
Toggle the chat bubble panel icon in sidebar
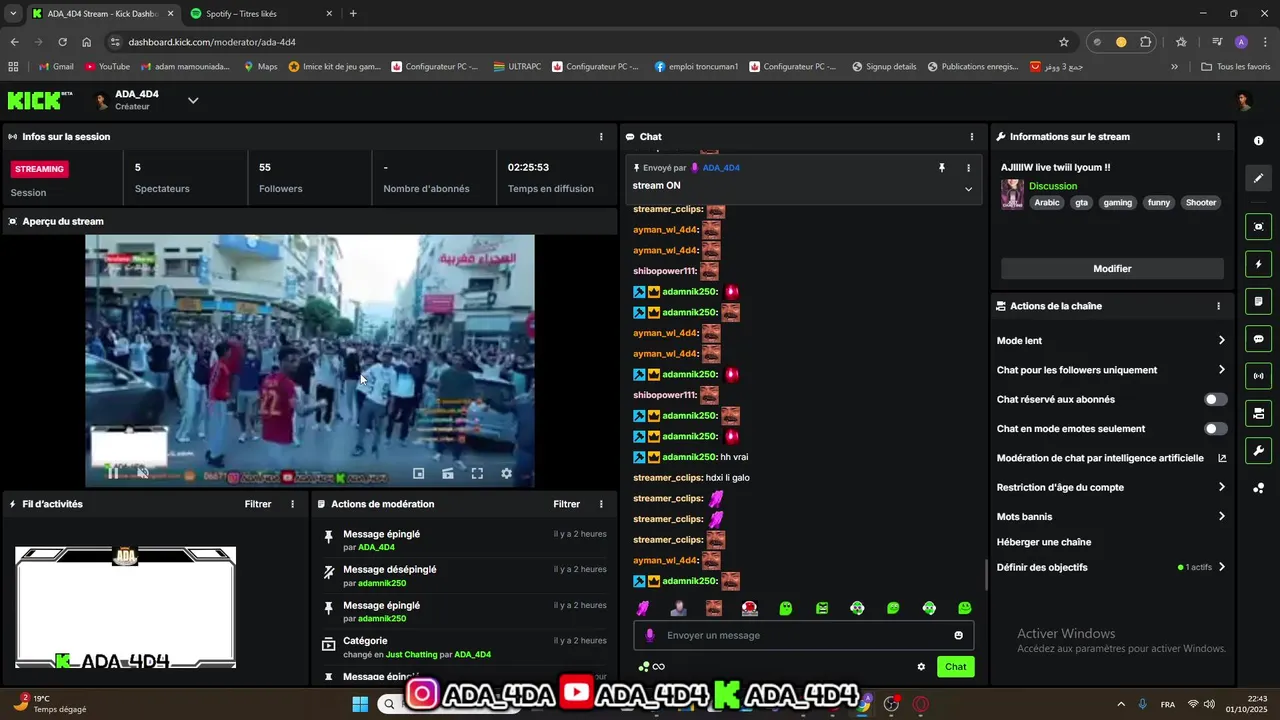tap(1258, 339)
